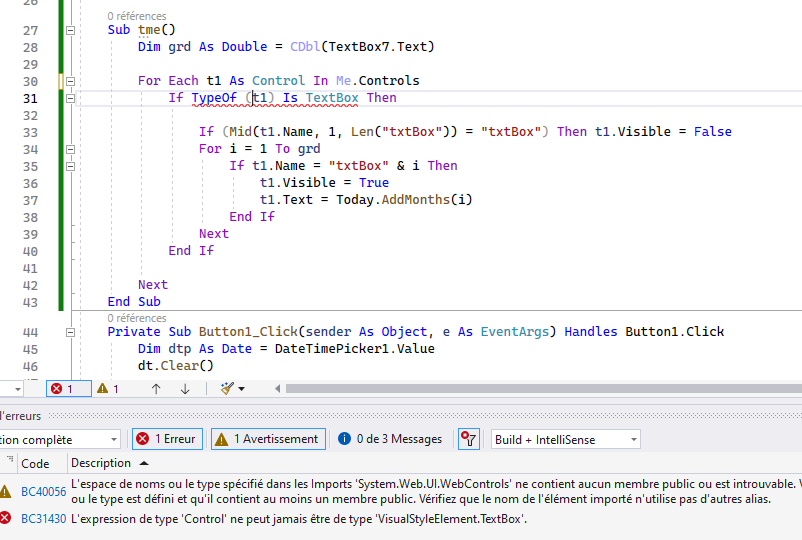This screenshot has height=540, width=802.
Task: Click the warning count indicator in status strip
Action: click(108, 389)
